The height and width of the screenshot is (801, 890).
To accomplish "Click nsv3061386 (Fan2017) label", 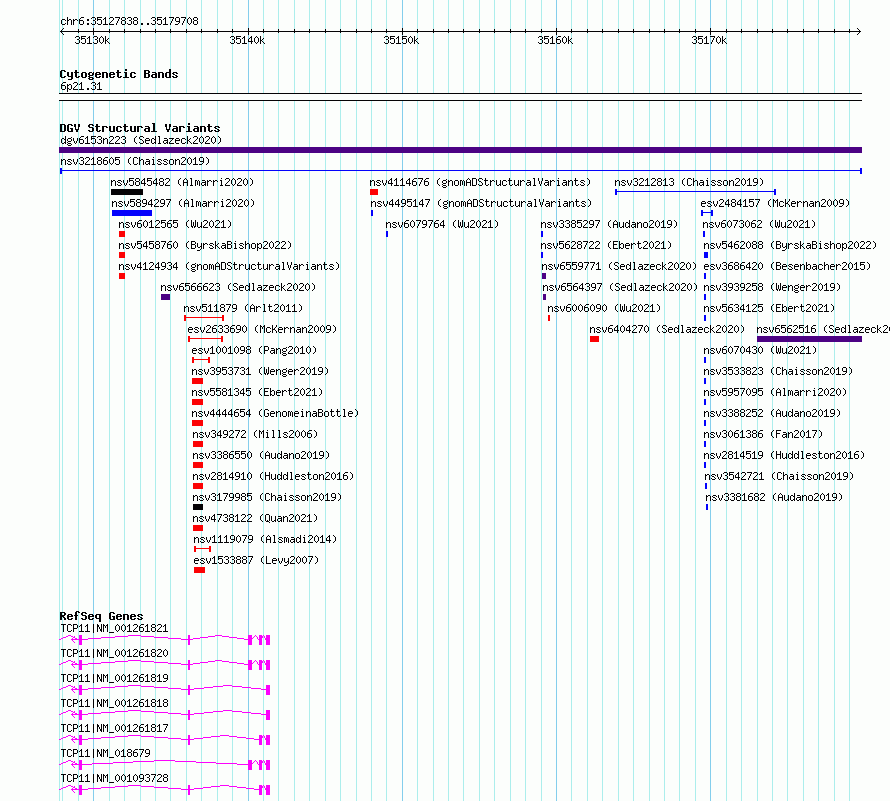I will point(763,434).
